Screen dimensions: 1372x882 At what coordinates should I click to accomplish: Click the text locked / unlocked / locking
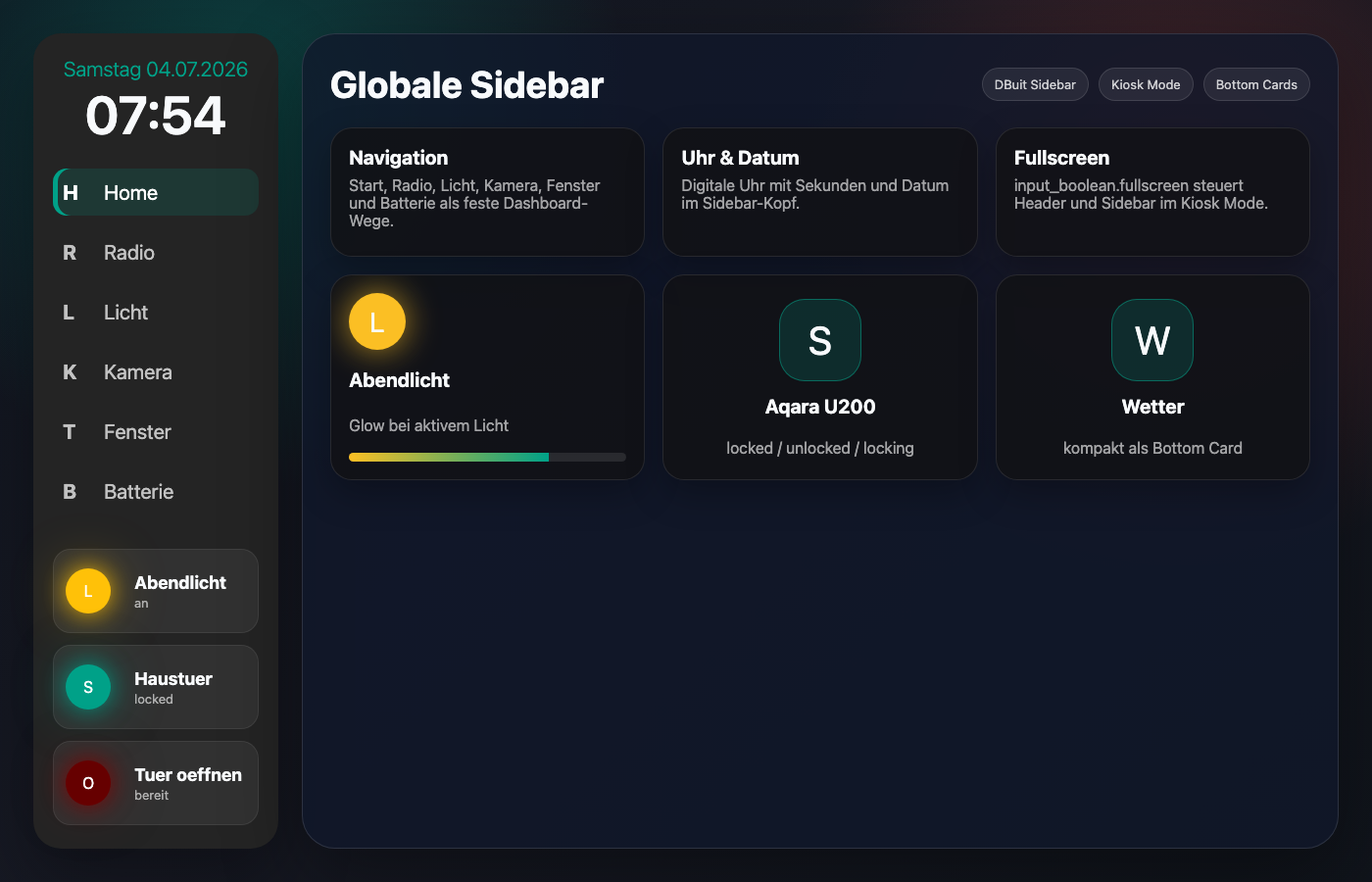[820, 448]
